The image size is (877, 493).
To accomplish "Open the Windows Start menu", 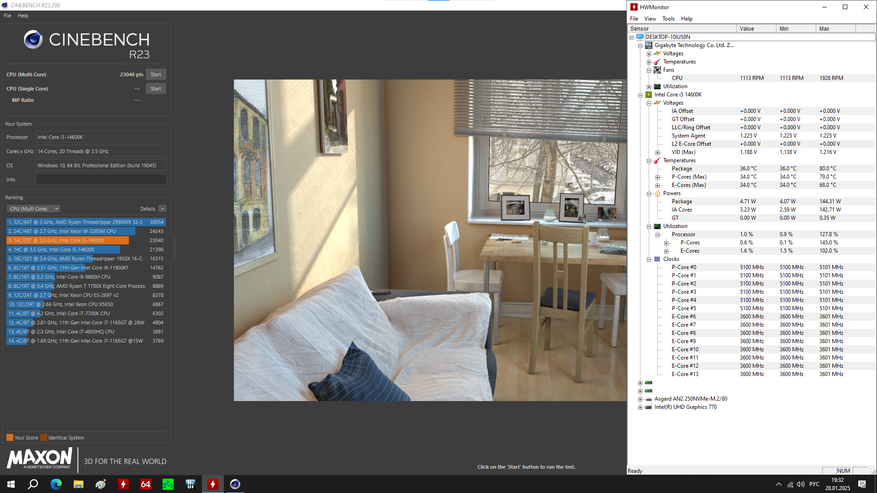I will click(10, 484).
